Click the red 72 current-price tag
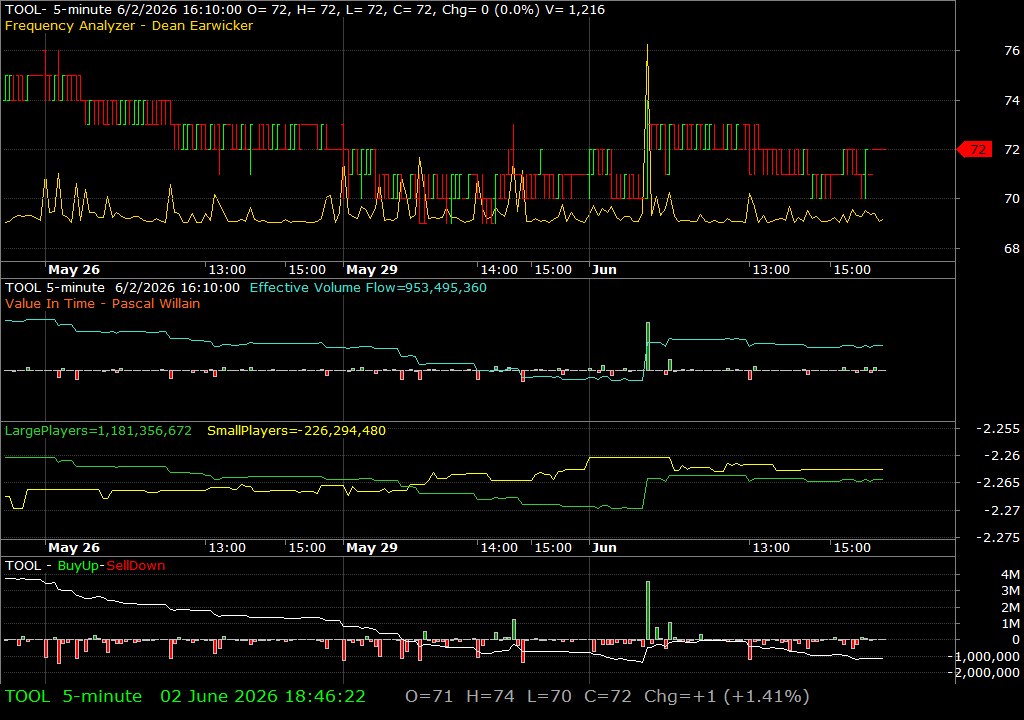 (x=974, y=150)
